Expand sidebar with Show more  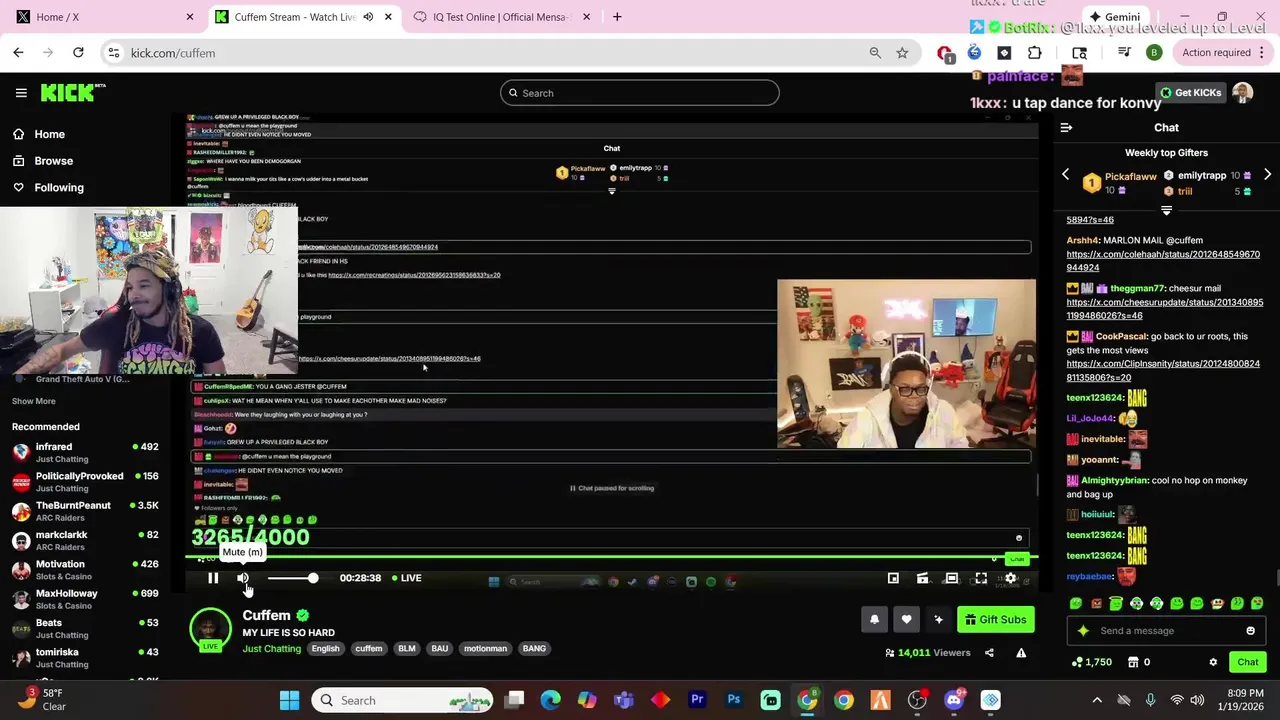tap(33, 401)
